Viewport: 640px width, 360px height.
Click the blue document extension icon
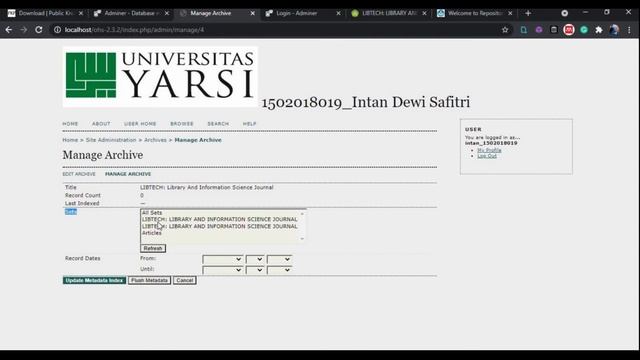(x=524, y=30)
